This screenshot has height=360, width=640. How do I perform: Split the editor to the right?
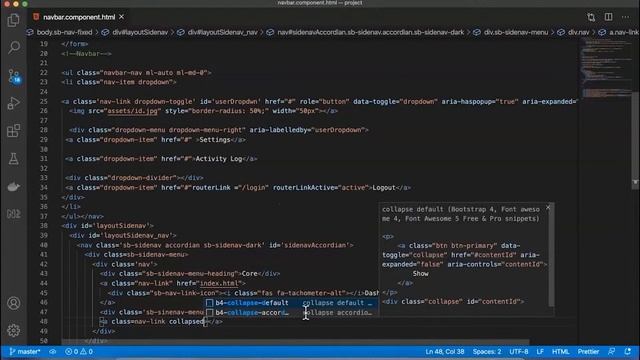[608, 17]
